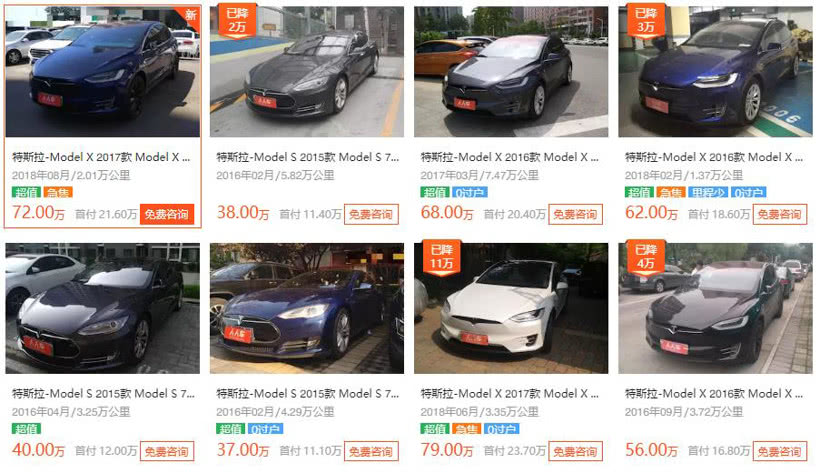The image size is (820, 472).
Task: Open the title link of the 68.00万 Model X
Action: pyautogui.click(x=510, y=157)
